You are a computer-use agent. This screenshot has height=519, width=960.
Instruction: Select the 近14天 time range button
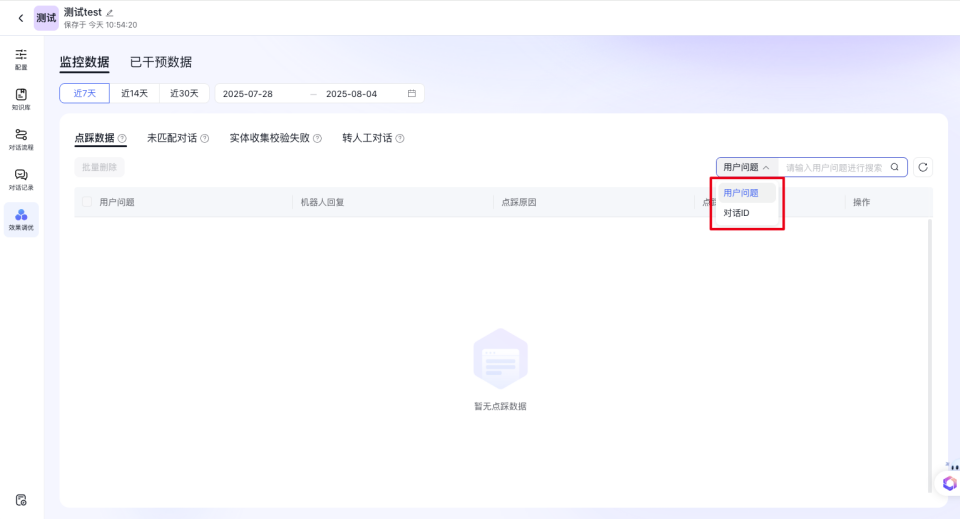click(134, 93)
